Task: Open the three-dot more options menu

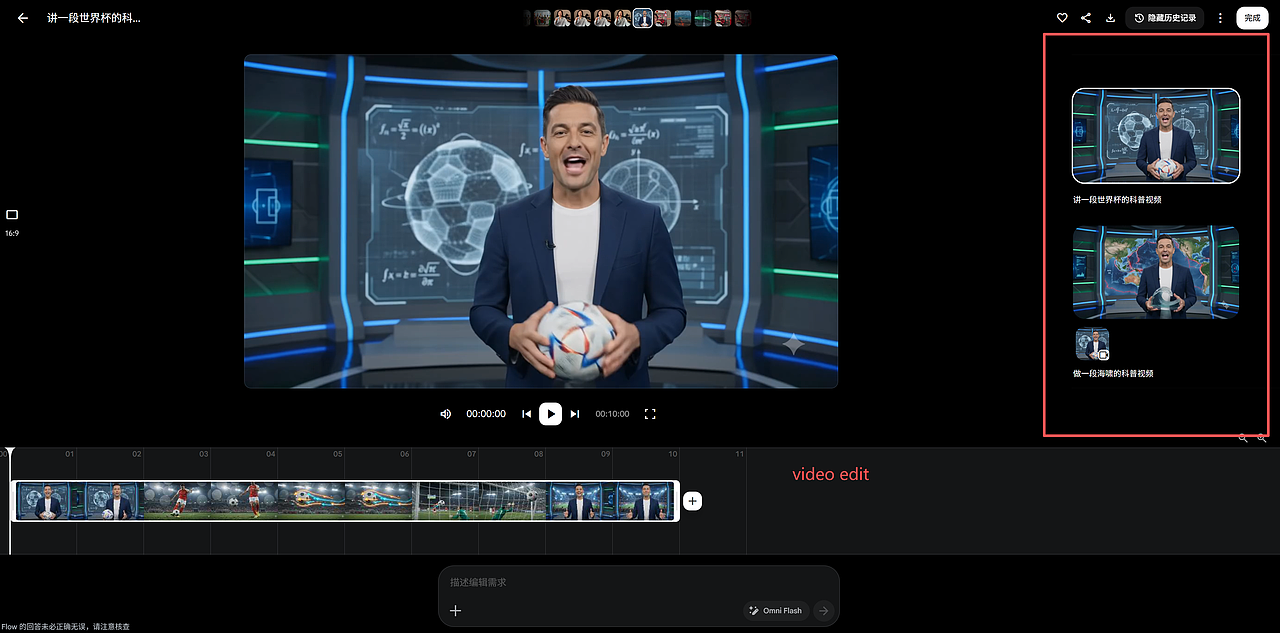Action: [x=1220, y=18]
